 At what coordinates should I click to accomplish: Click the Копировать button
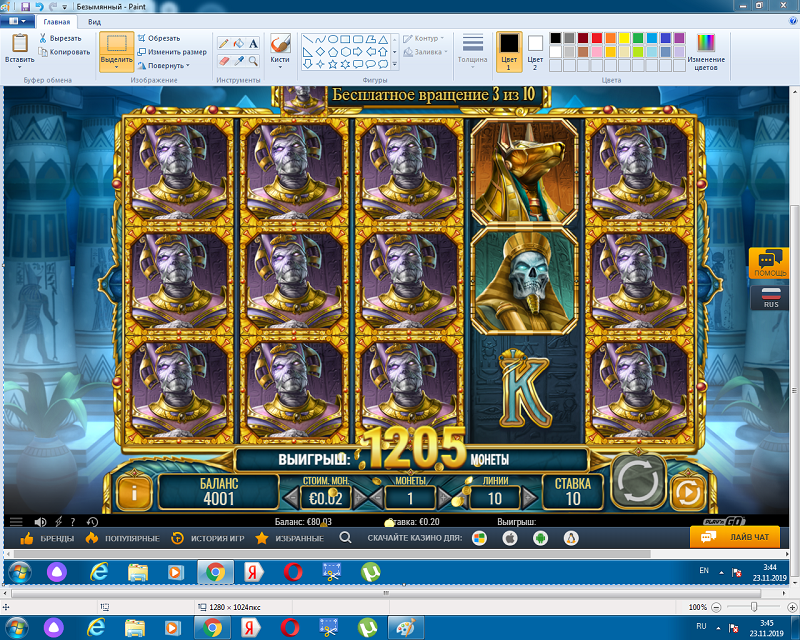tap(64, 52)
